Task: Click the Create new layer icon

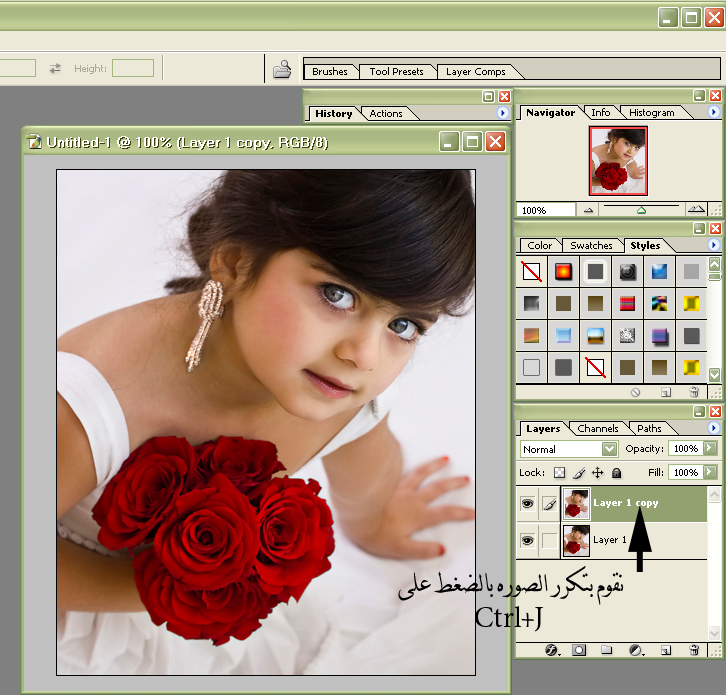Action: pyautogui.click(x=665, y=650)
